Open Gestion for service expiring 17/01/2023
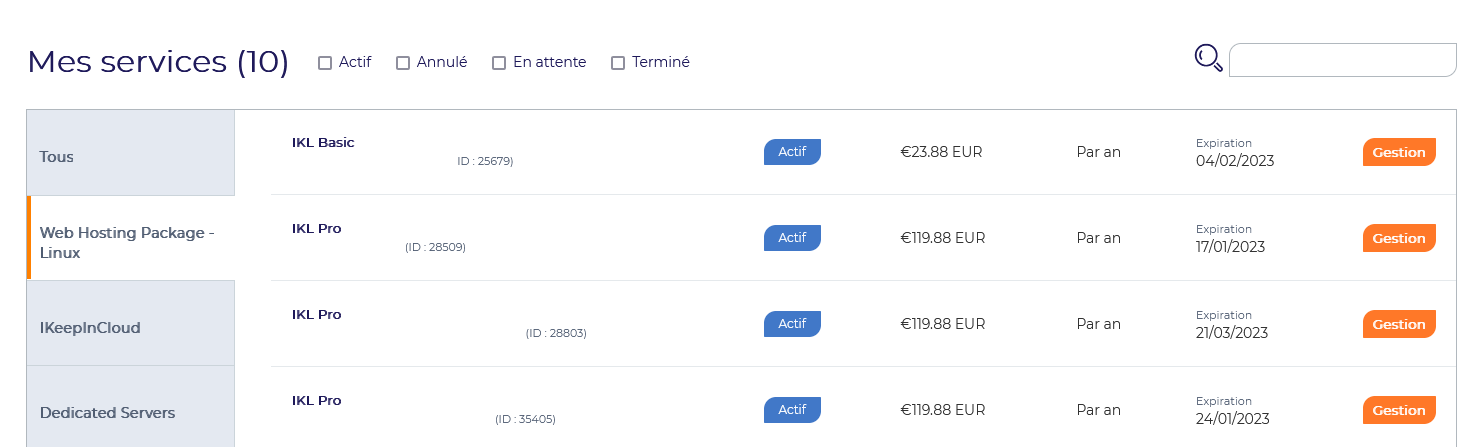The image size is (1484, 447). [x=1399, y=238]
